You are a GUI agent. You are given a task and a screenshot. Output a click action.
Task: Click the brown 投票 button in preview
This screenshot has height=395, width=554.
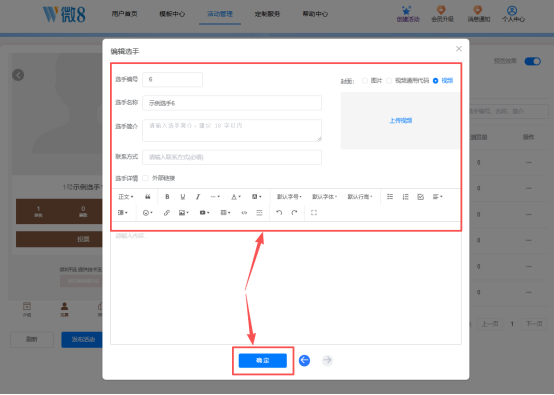tap(59, 239)
